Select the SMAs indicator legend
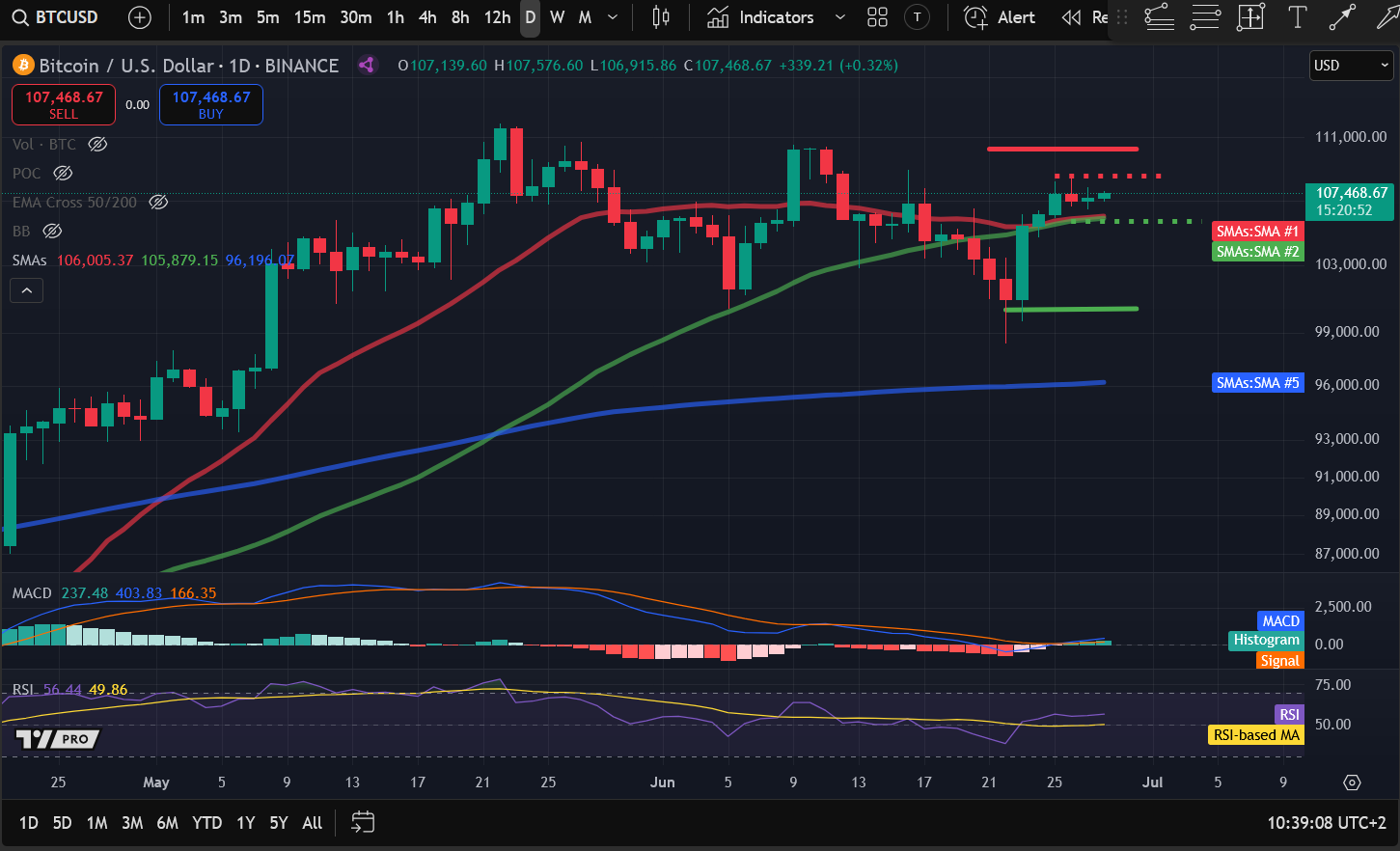The image size is (1400, 851). [29, 261]
